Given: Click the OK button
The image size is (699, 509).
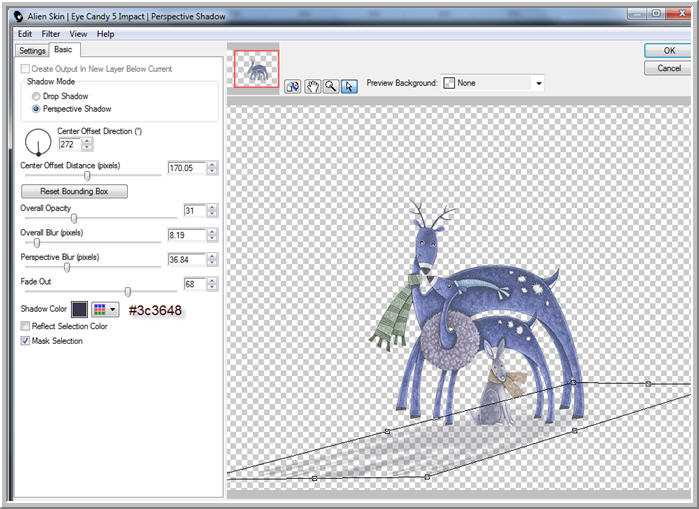Looking at the screenshot, I should pos(668,50).
